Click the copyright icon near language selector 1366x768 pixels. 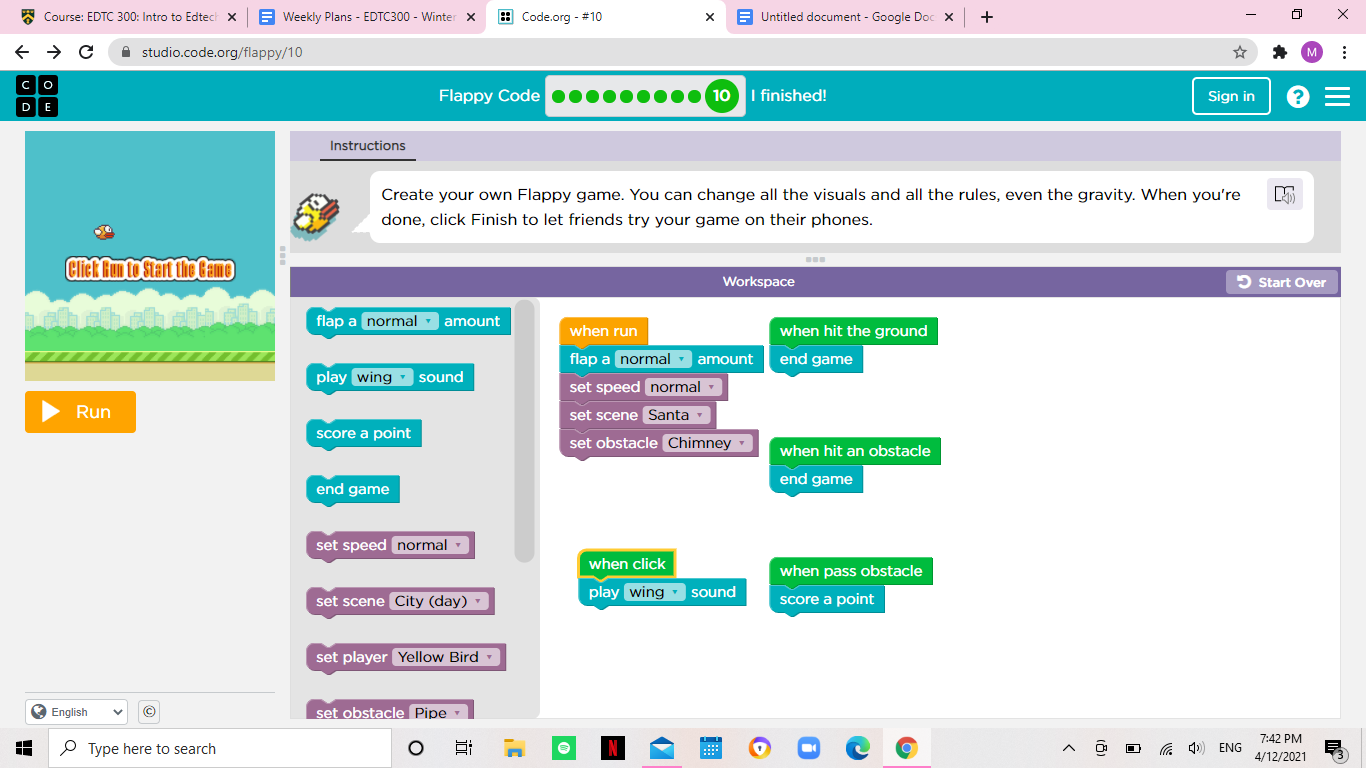pos(149,712)
